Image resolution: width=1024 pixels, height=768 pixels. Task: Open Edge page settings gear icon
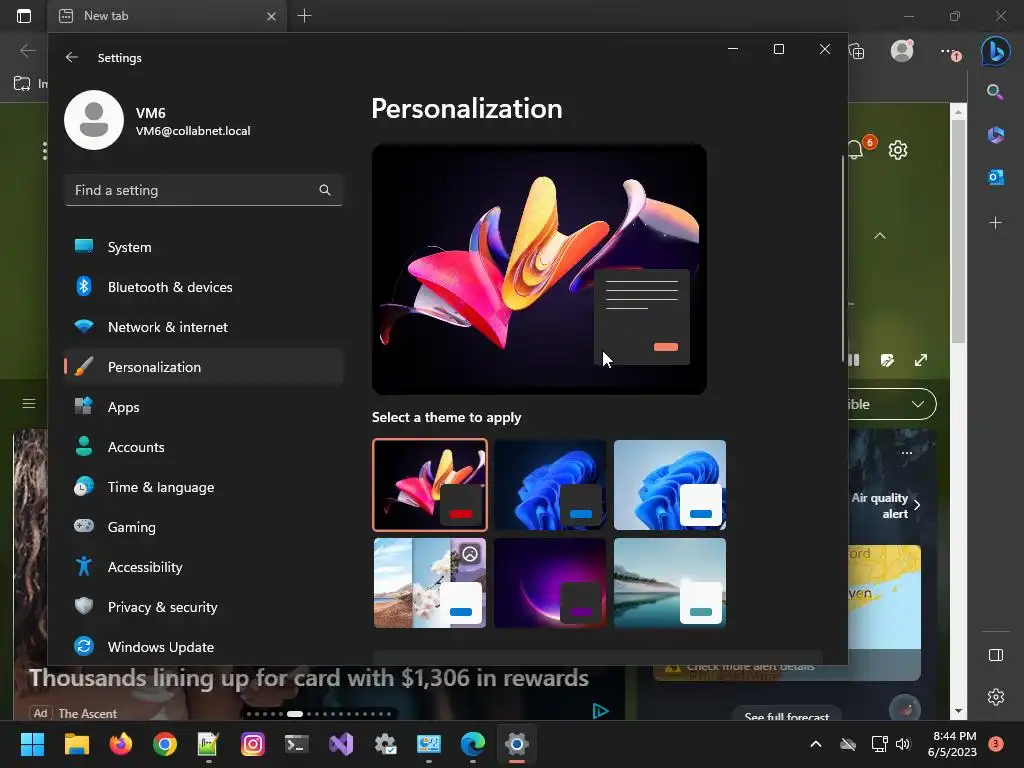[898, 150]
